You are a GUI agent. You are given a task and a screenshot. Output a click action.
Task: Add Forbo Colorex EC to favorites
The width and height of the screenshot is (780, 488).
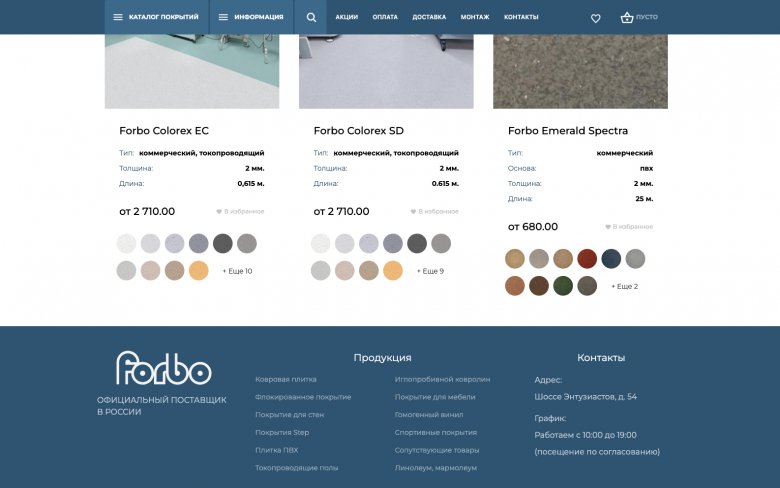(x=240, y=211)
